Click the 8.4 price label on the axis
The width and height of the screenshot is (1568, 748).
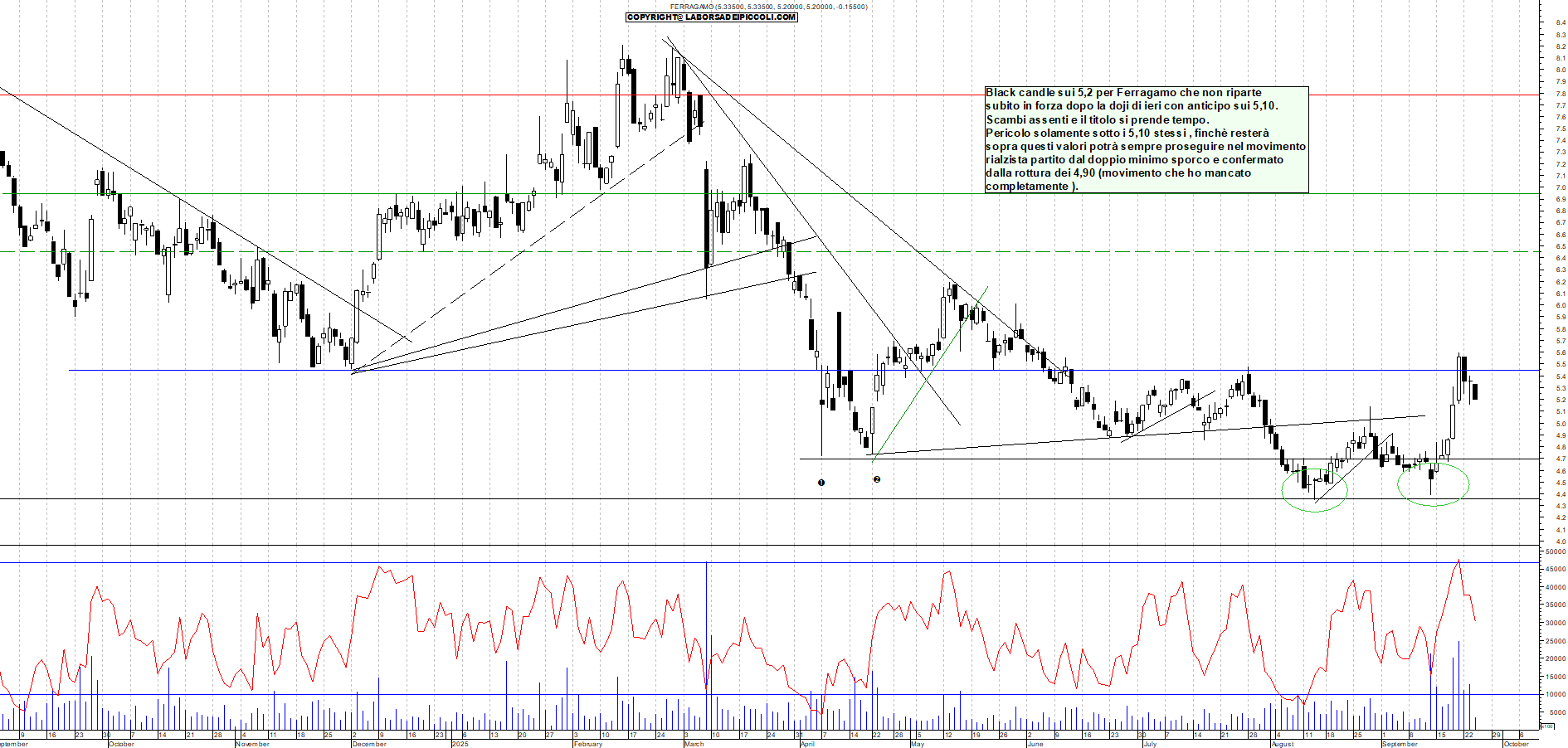click(x=1561, y=23)
